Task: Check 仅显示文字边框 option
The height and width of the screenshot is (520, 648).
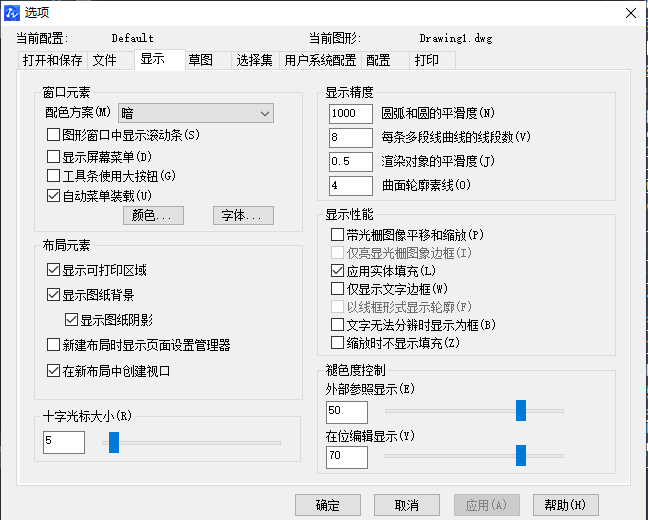Action: click(337, 289)
